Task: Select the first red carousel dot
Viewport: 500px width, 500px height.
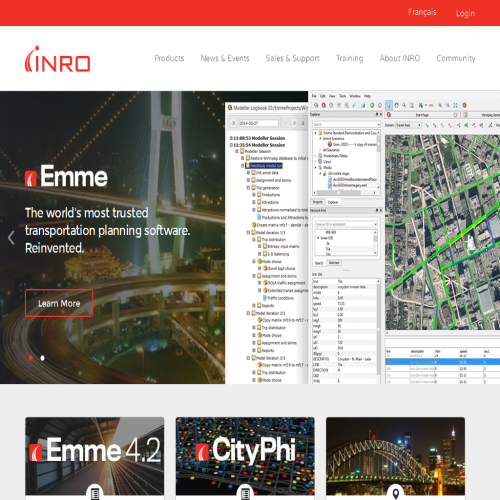Action: pyautogui.click(x=31, y=358)
